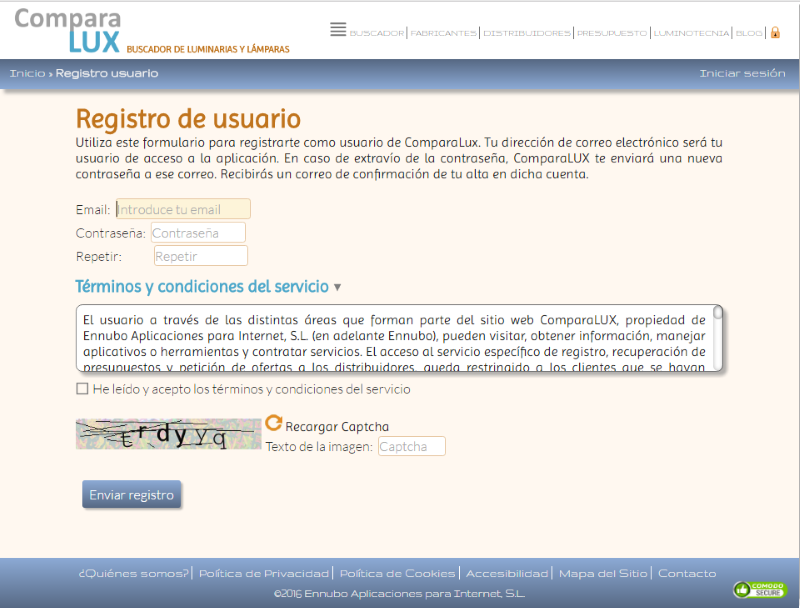Click the terms text box scrollbar
Screen dimensions: 800x608
tap(717, 338)
